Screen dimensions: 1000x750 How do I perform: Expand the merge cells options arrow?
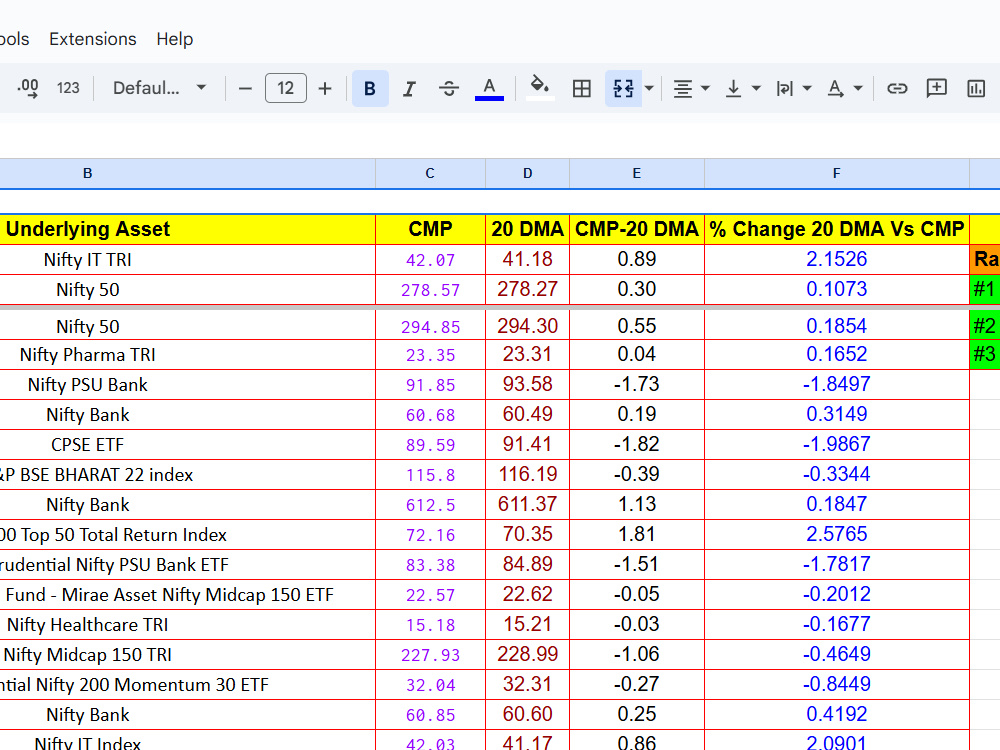click(x=649, y=89)
